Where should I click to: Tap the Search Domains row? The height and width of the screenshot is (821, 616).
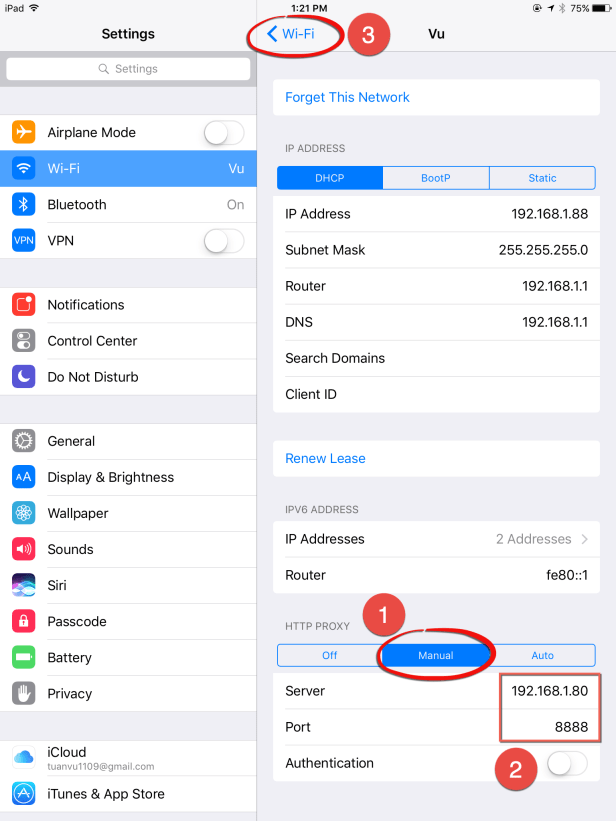pos(436,358)
